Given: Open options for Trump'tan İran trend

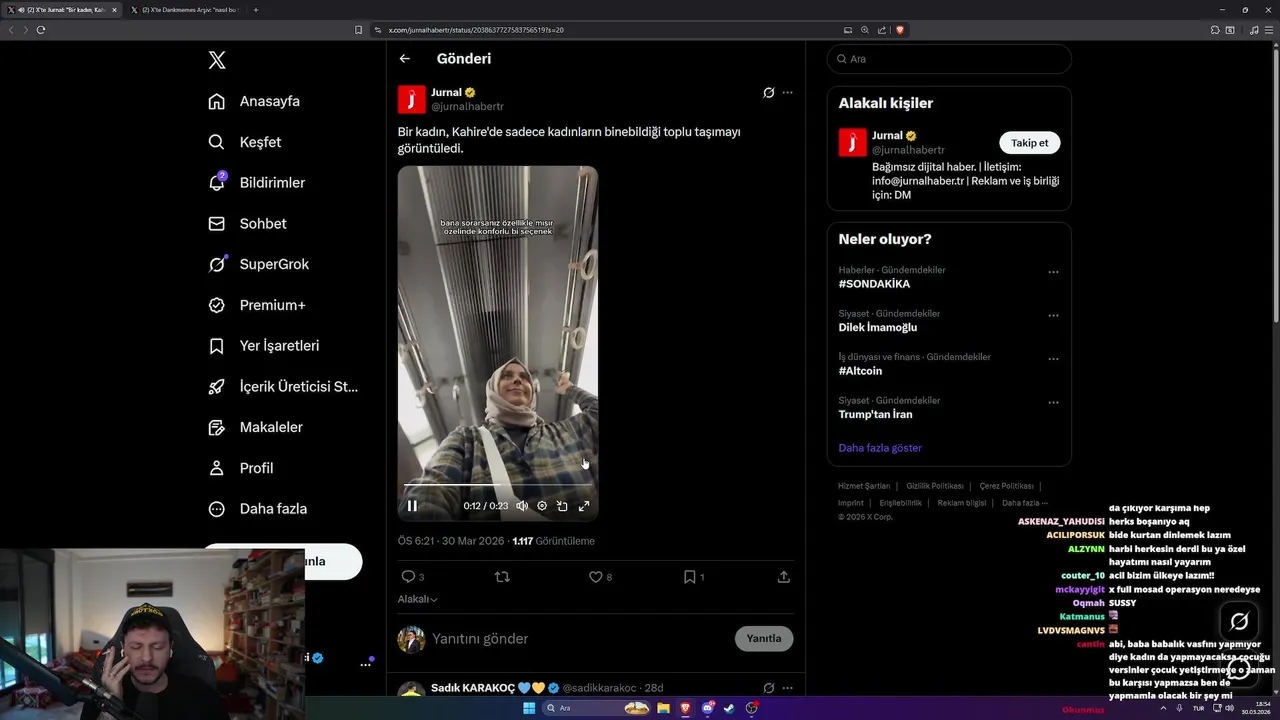Looking at the screenshot, I should pyautogui.click(x=1053, y=402).
